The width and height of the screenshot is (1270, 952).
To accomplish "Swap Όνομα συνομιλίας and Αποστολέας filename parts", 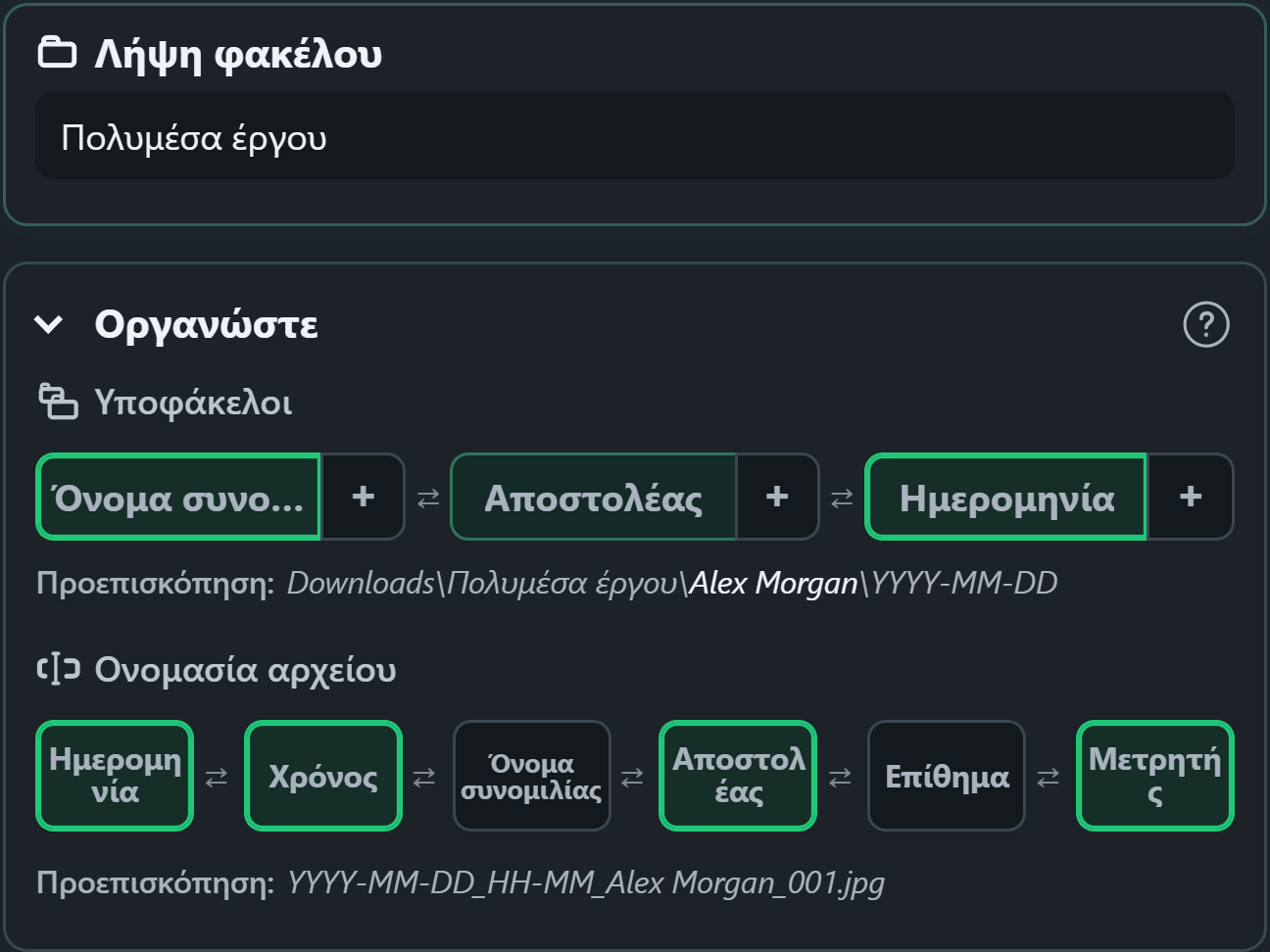I will tap(632, 777).
